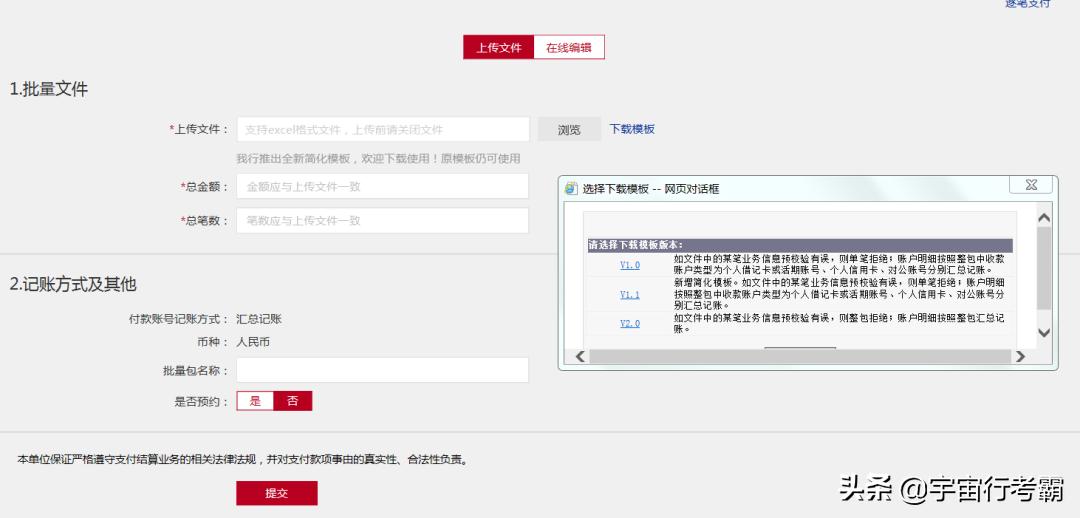Click the dialog's scroll up arrow
The image size is (1080, 518).
point(1044,218)
